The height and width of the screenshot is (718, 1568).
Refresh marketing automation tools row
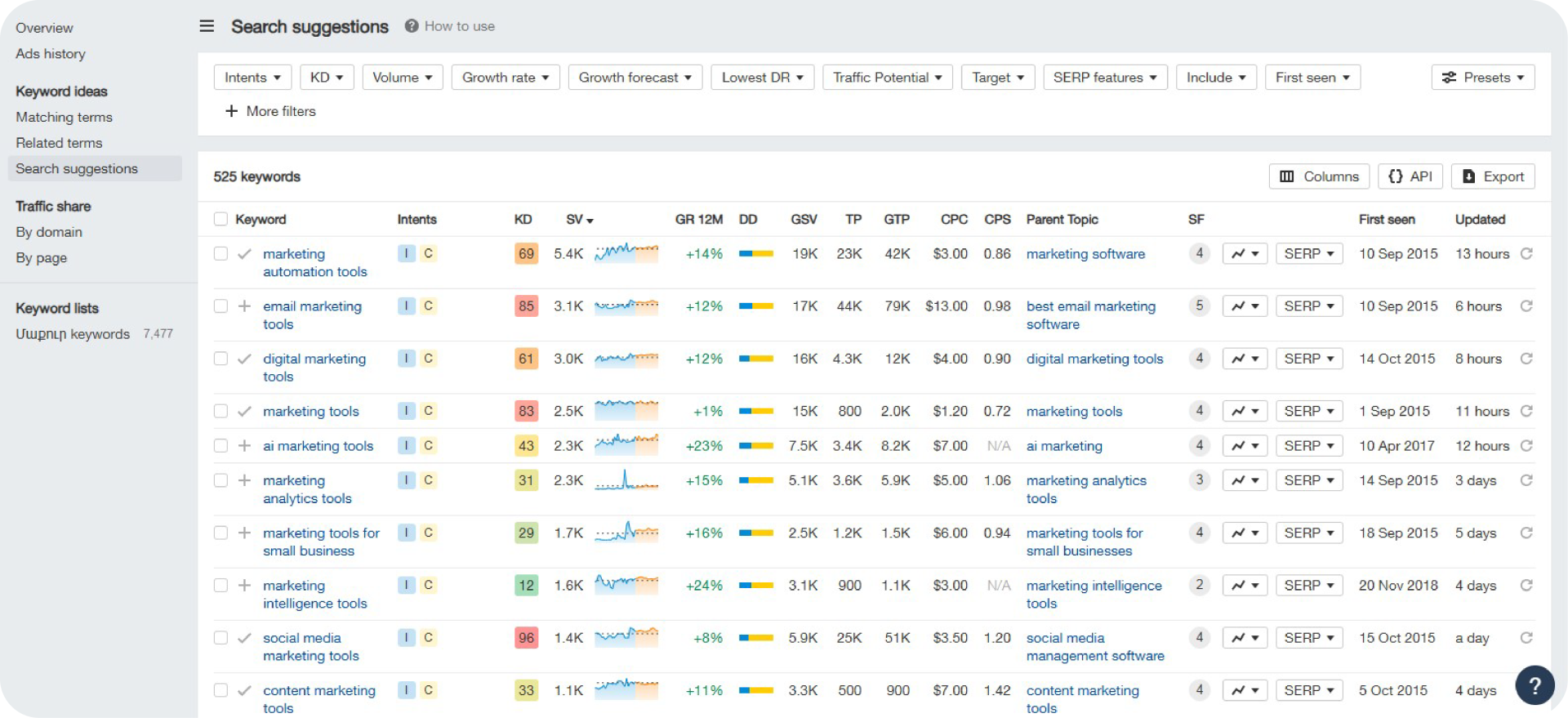(x=1526, y=254)
